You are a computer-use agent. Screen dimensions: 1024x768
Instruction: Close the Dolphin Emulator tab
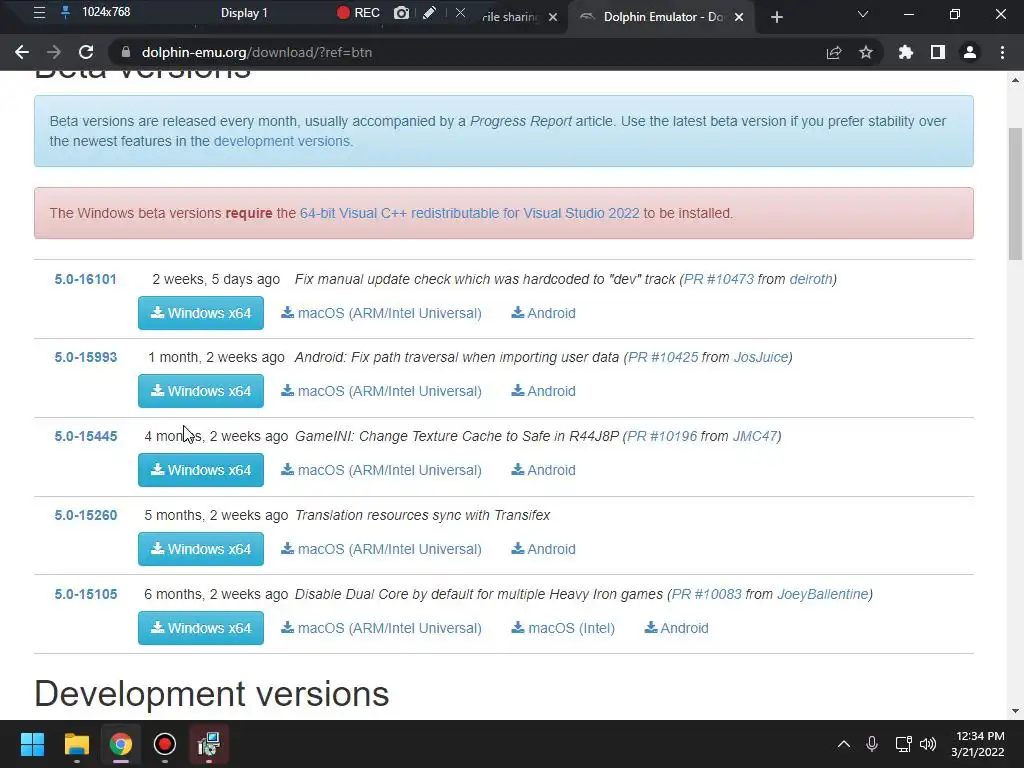coord(739,17)
